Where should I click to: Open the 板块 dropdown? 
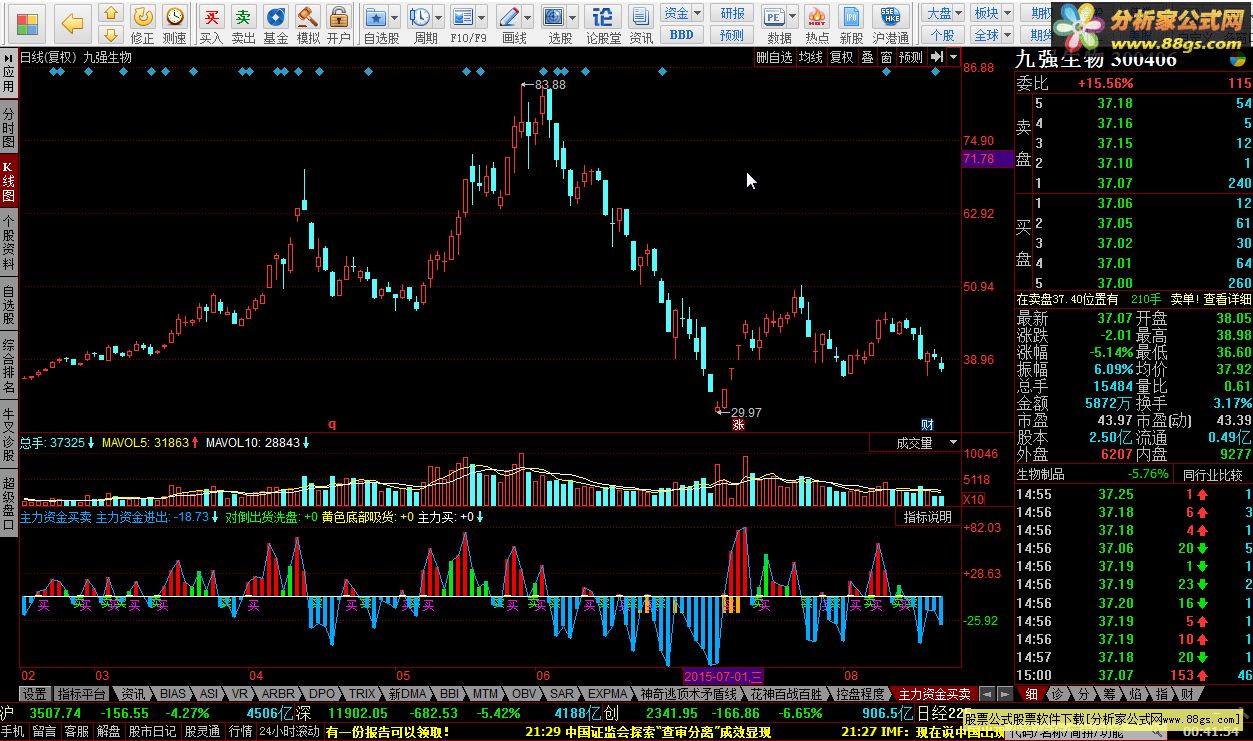pyautogui.click(x=990, y=13)
